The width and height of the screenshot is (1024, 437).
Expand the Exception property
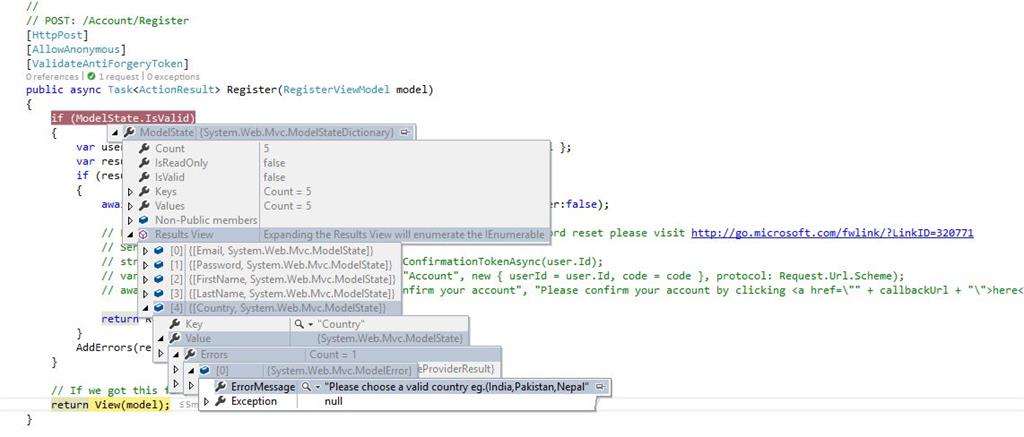(207, 402)
